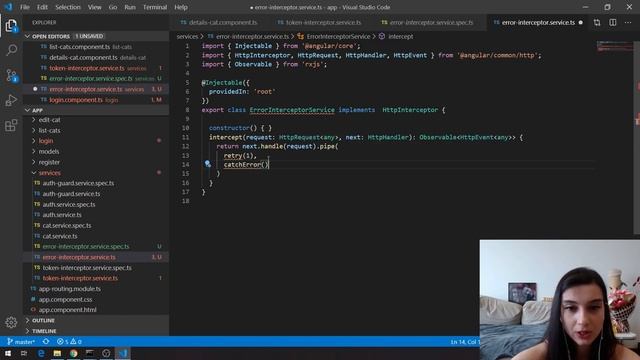Open the Explorer view in activity bar
The image size is (640, 360).
pyautogui.click(x=11, y=26)
